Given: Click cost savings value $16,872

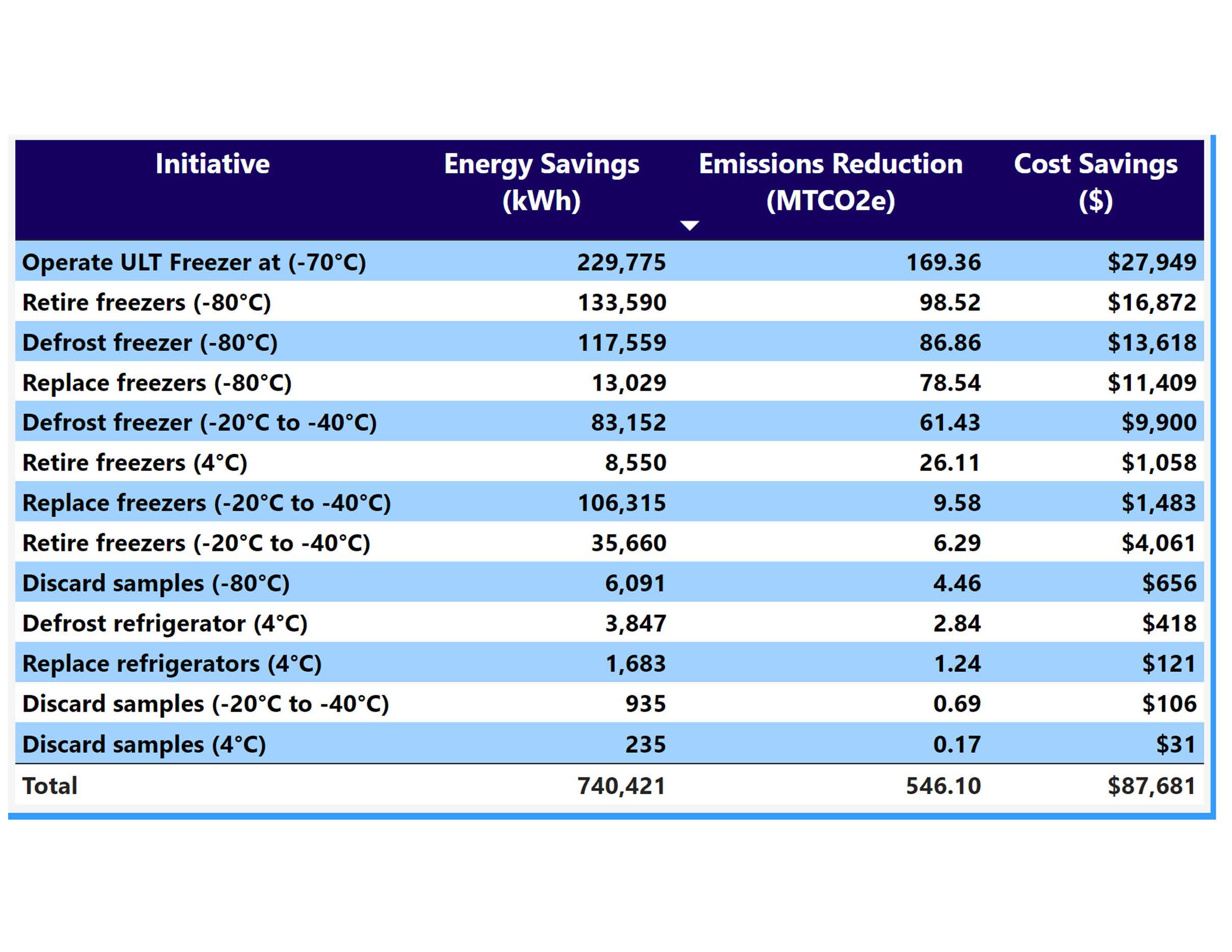Looking at the screenshot, I should [1152, 303].
